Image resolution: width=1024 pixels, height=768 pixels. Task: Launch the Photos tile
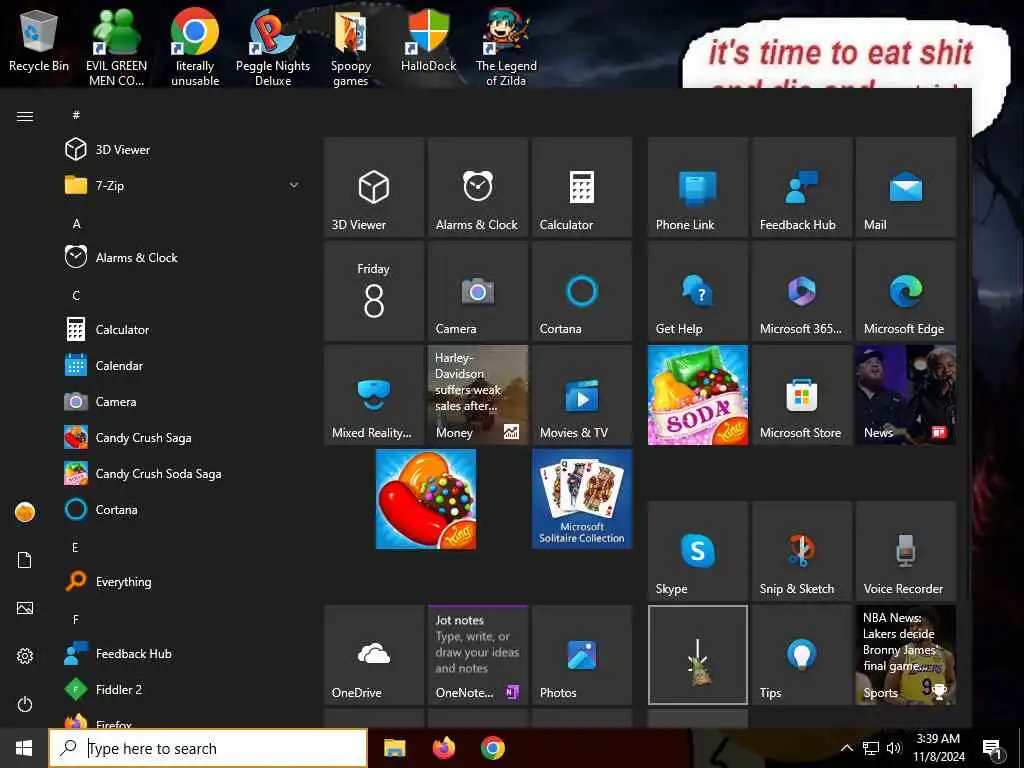(x=582, y=654)
